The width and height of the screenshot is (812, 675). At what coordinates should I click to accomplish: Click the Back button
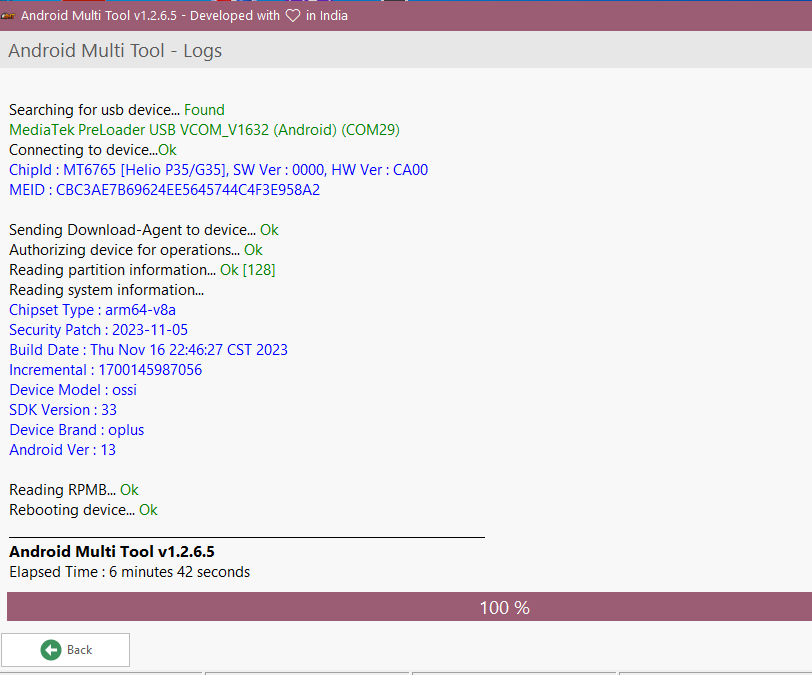click(x=66, y=650)
